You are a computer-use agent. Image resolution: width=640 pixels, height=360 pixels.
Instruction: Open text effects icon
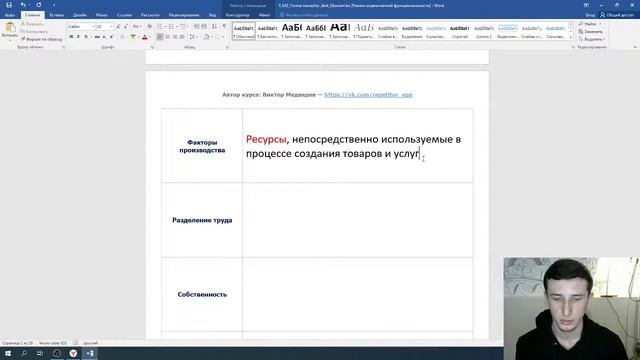click(x=122, y=37)
